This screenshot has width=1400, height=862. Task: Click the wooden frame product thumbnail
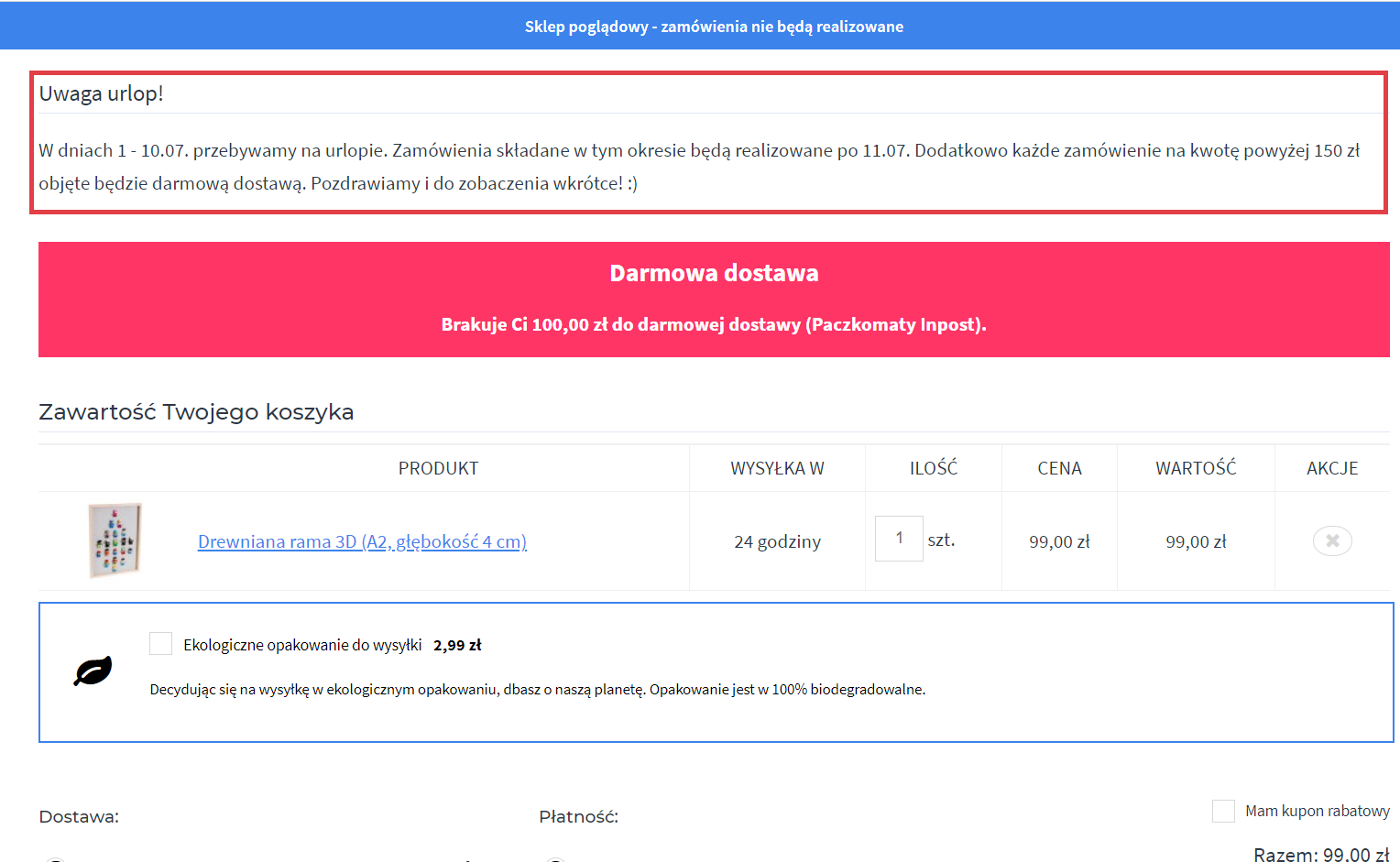(x=115, y=540)
